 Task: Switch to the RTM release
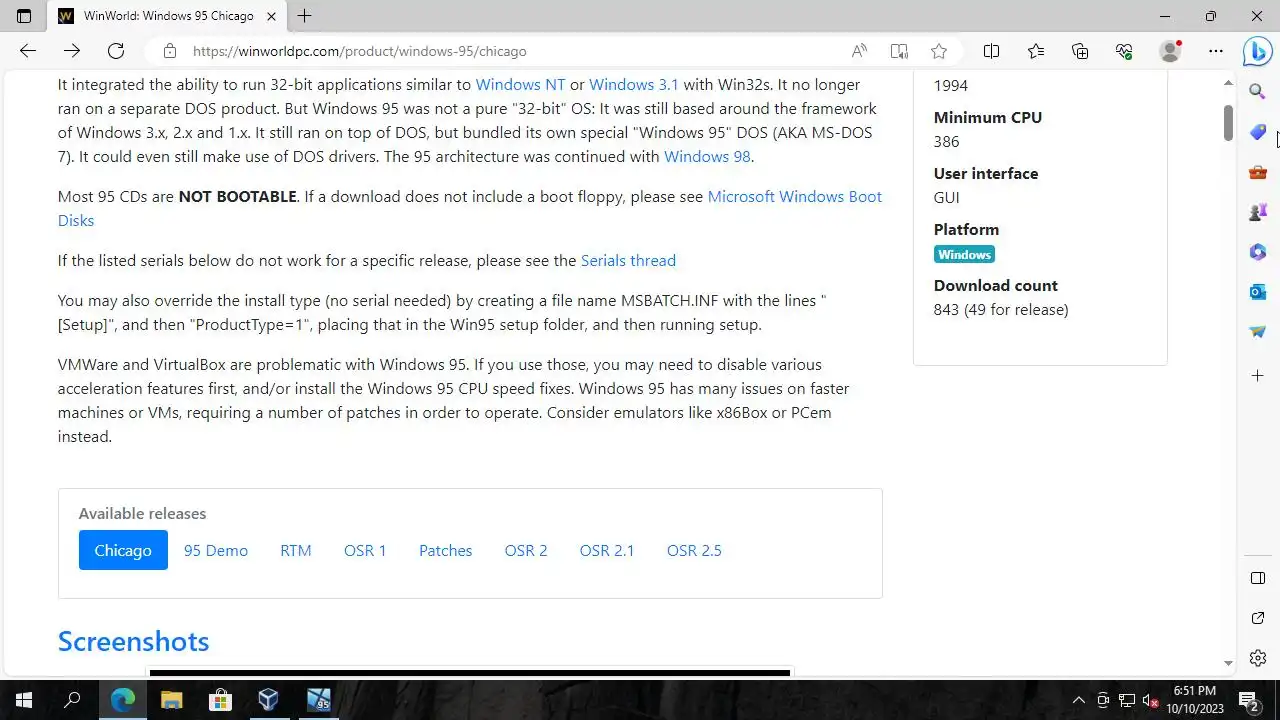tap(296, 550)
